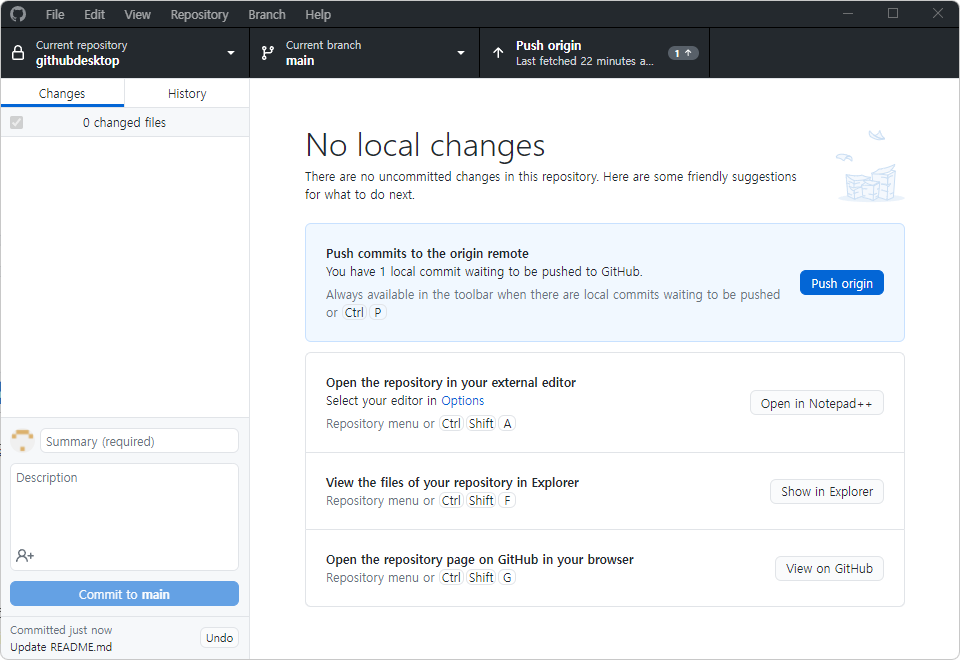Expand the repository selector chevron
This screenshot has width=960, height=660.
coord(230,52)
